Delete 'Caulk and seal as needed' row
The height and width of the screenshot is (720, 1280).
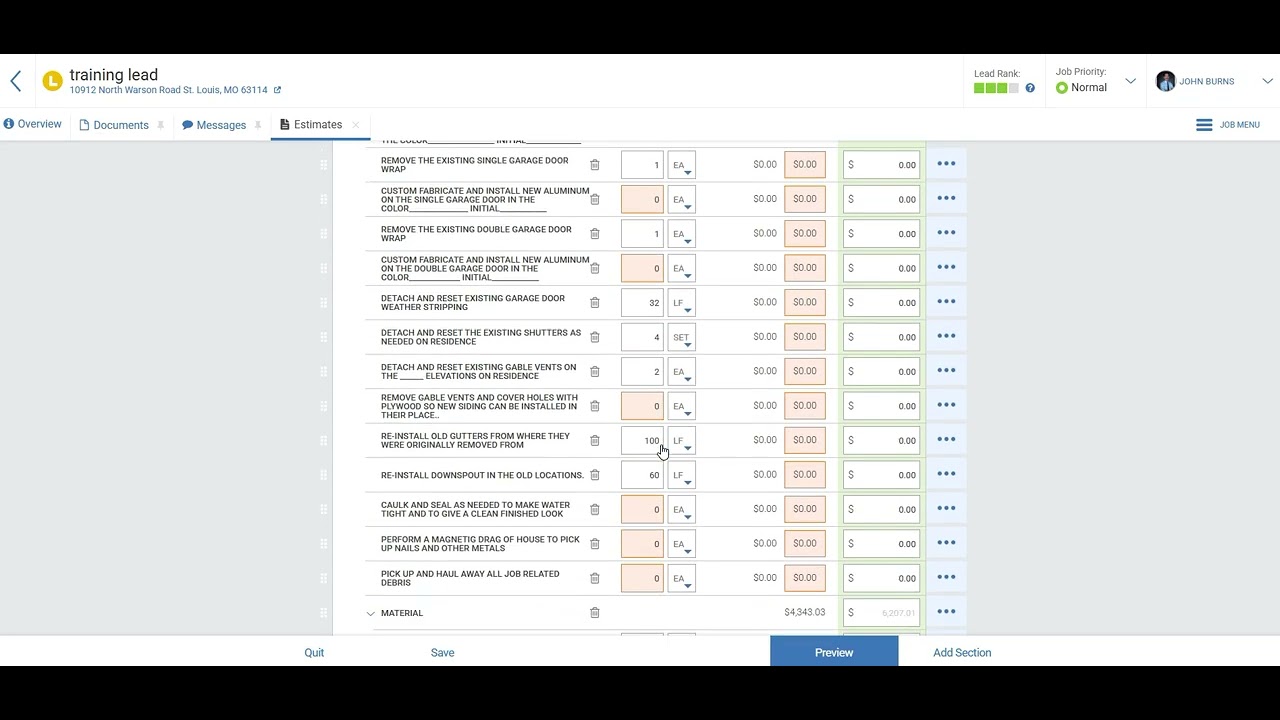coord(594,510)
